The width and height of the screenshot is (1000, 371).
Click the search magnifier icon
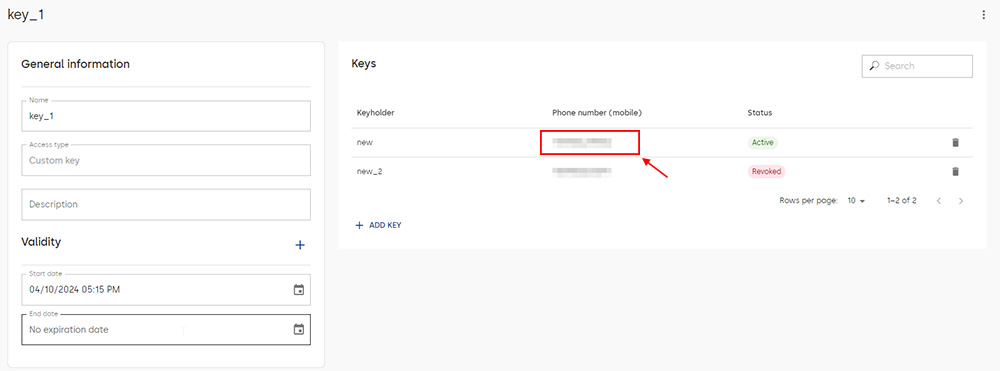[874, 66]
